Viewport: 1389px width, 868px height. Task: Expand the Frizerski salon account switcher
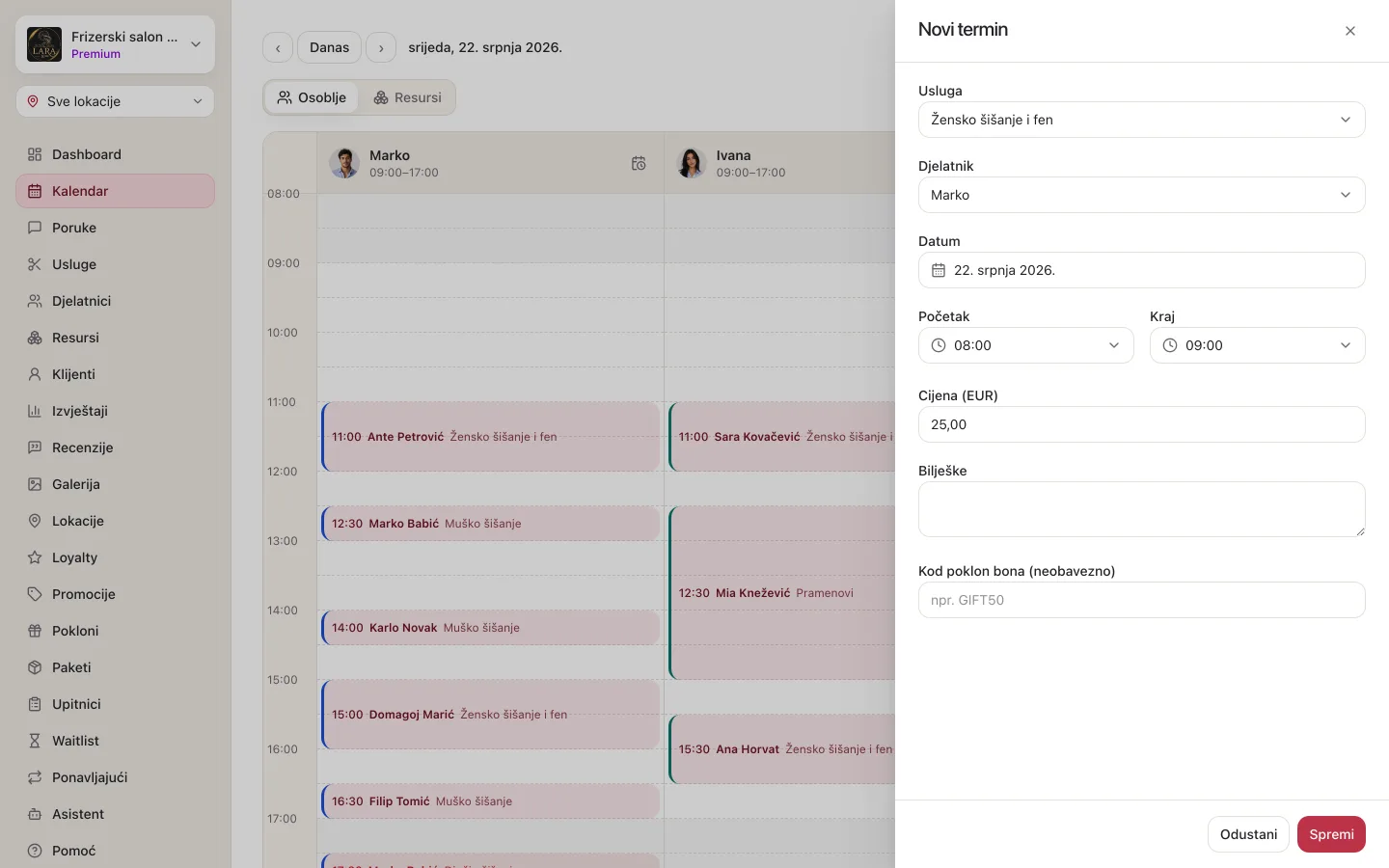coord(116,44)
